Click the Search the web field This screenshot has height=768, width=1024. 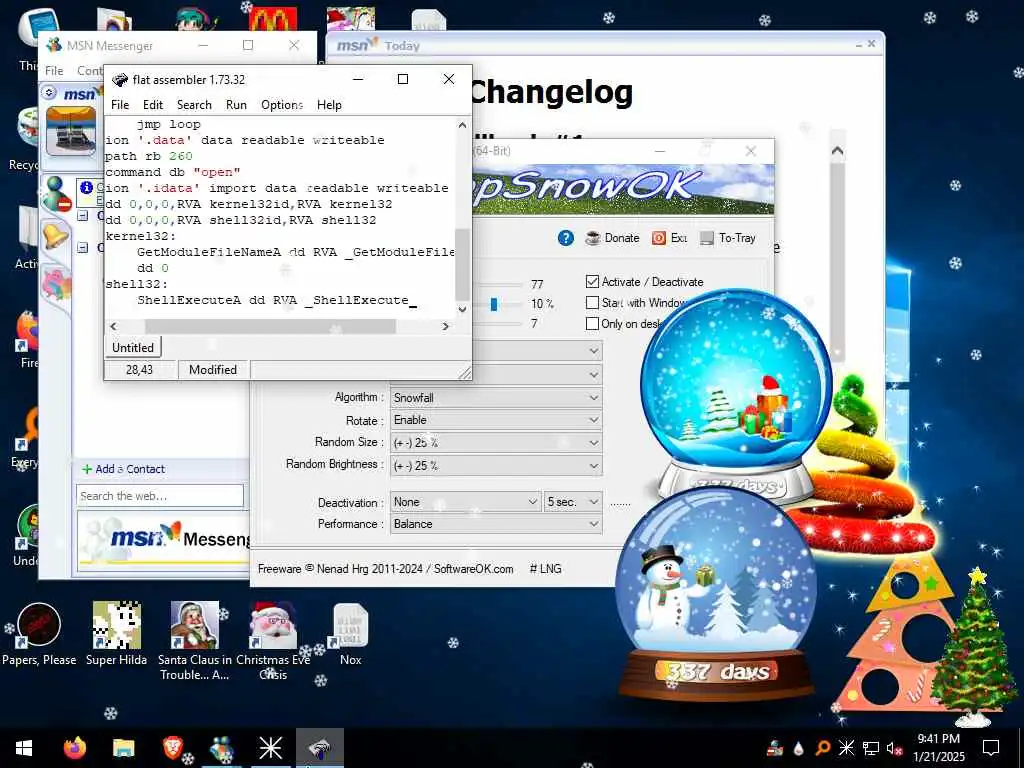coord(160,496)
